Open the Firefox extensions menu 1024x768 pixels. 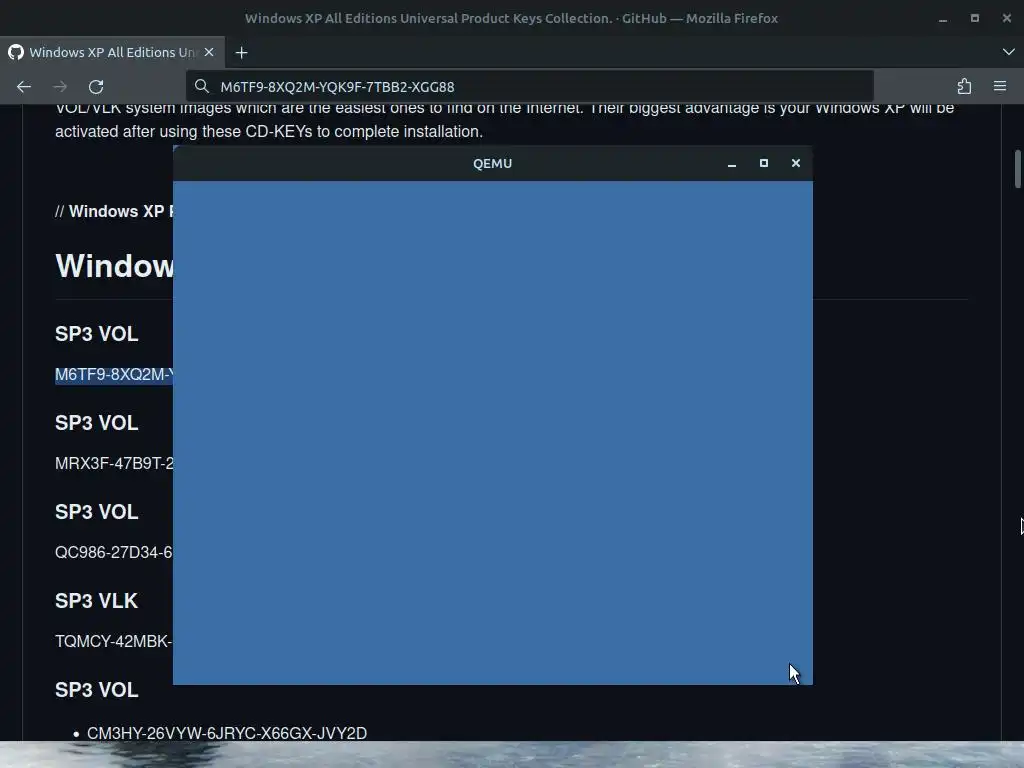click(x=964, y=86)
